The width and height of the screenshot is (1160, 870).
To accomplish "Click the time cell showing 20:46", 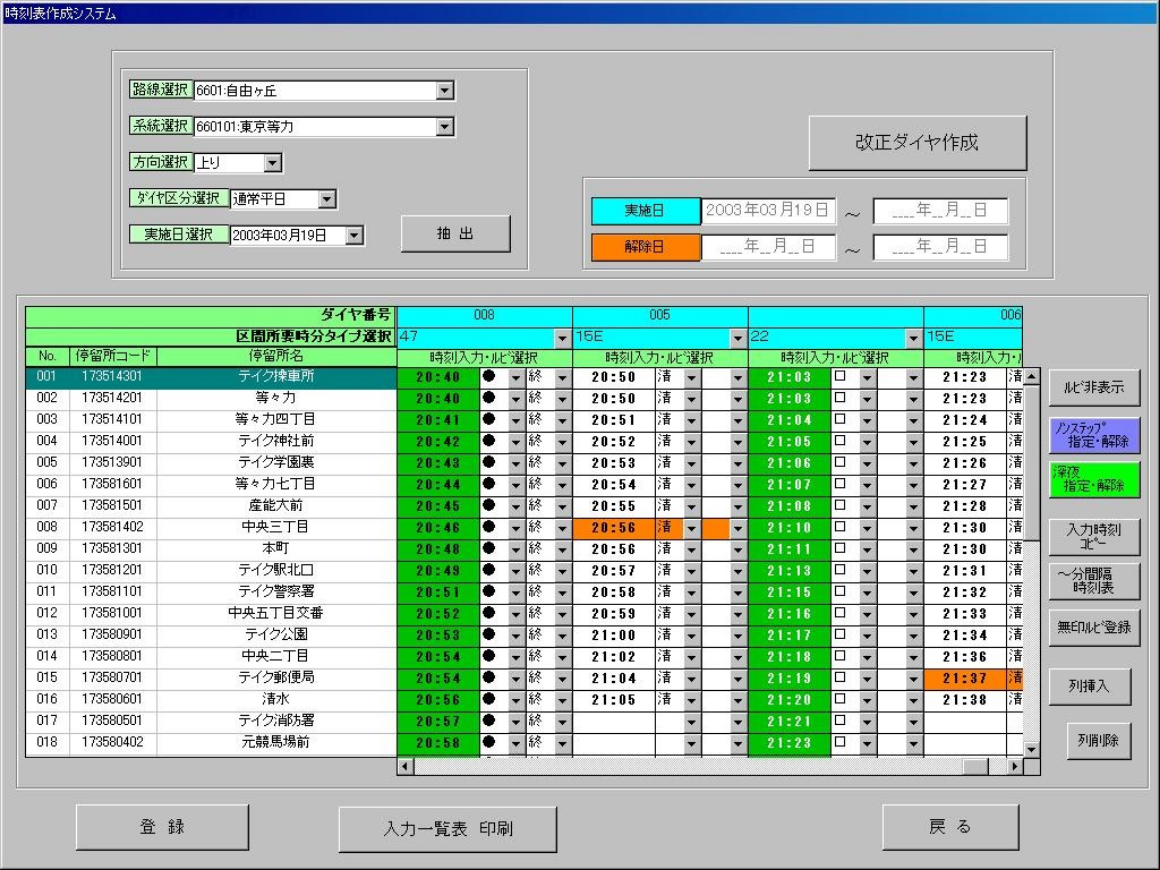I will pos(438,528).
